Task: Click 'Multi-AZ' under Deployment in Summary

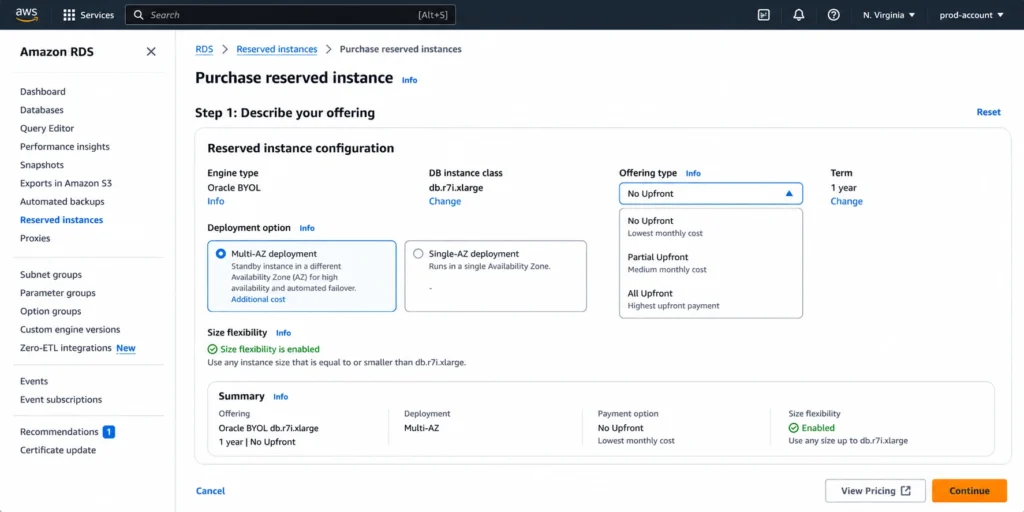Action: pyautogui.click(x=421, y=428)
